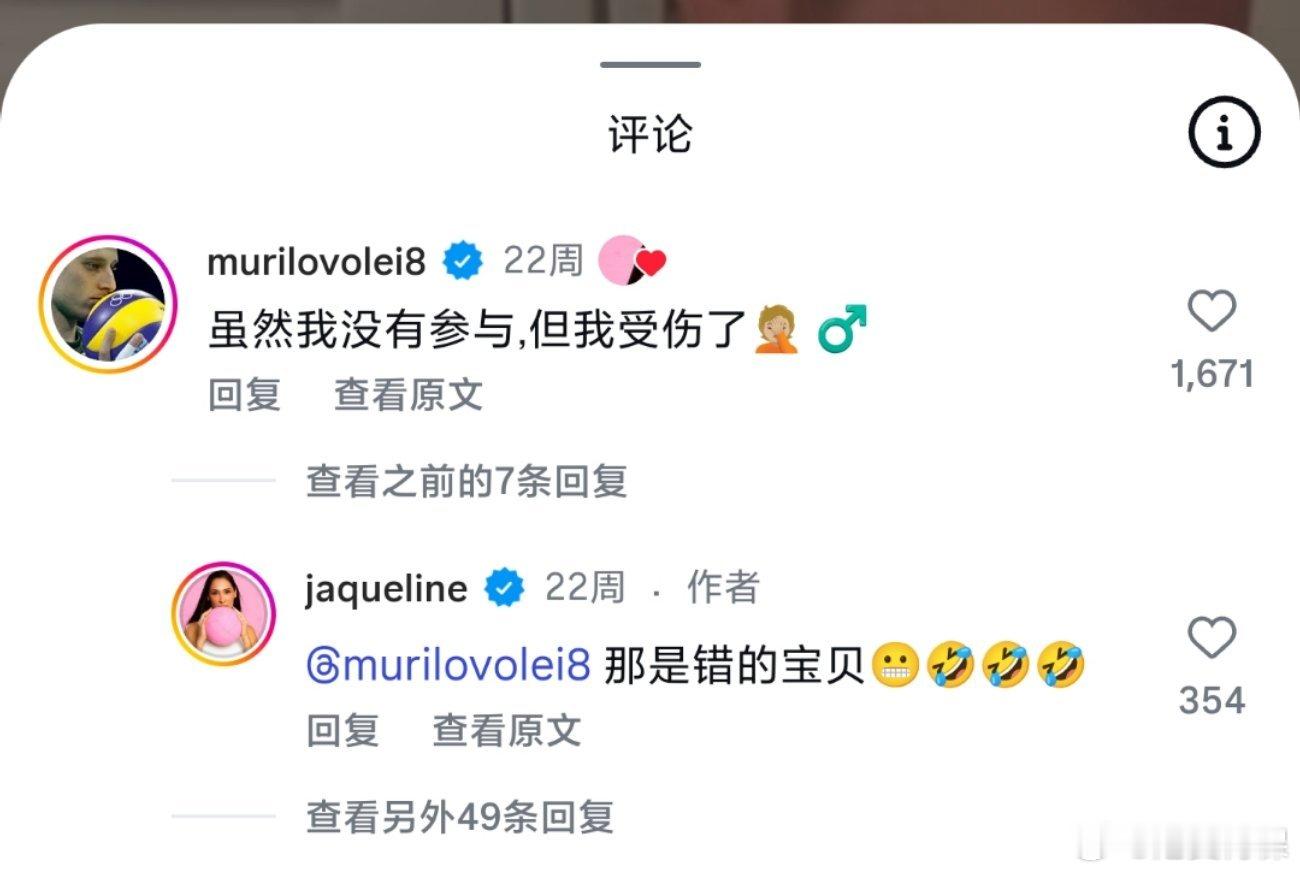Image resolution: width=1300 pixels, height=874 pixels.
Task: Open the jaqueline username
Action: tap(386, 588)
